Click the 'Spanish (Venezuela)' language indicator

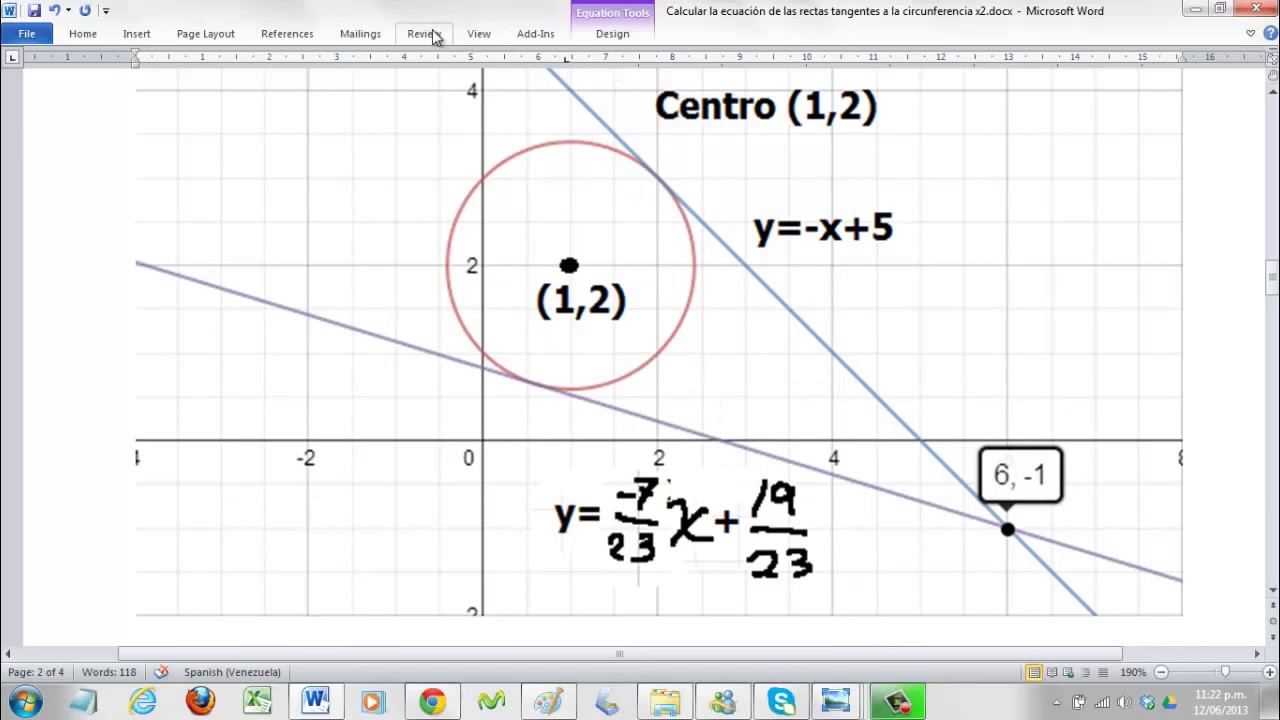(232, 672)
